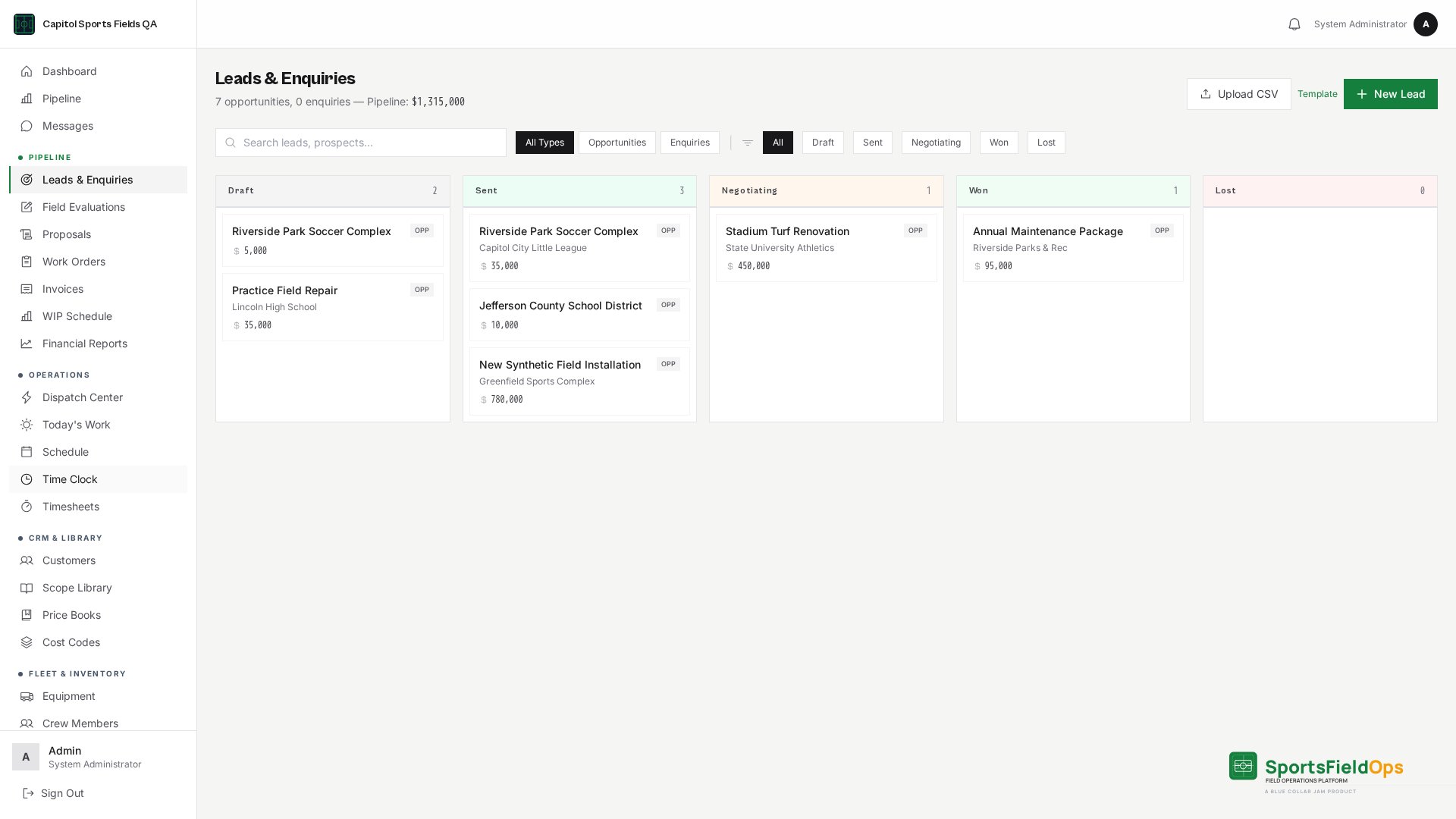Screen dimensions: 1456x819
Task: Click the Search leads, prospects field
Action: pos(361,143)
